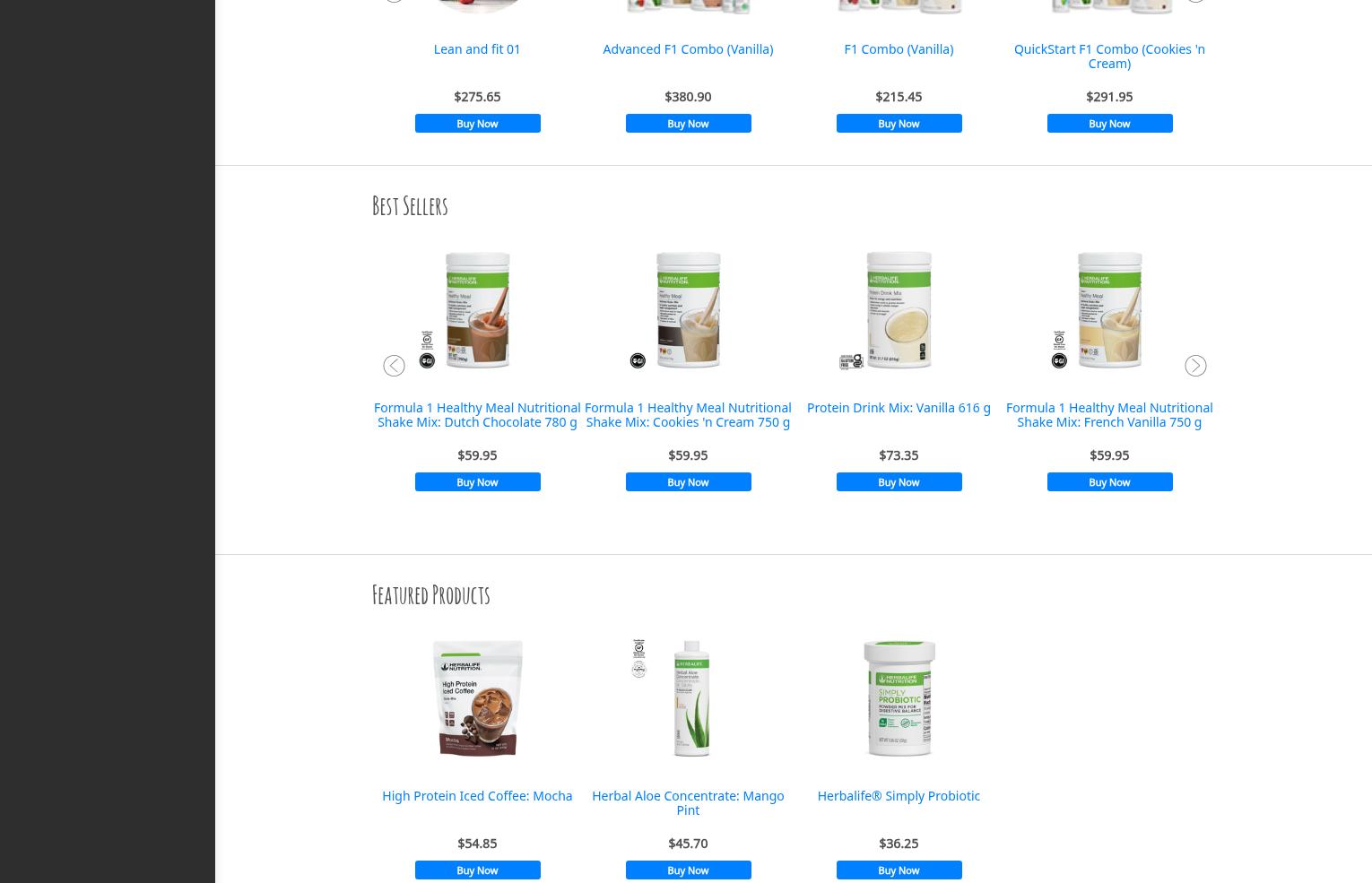This screenshot has width=1372, height=883.
Task: Buy the Formula 1 Dutch Chocolate shake
Action: (x=477, y=482)
